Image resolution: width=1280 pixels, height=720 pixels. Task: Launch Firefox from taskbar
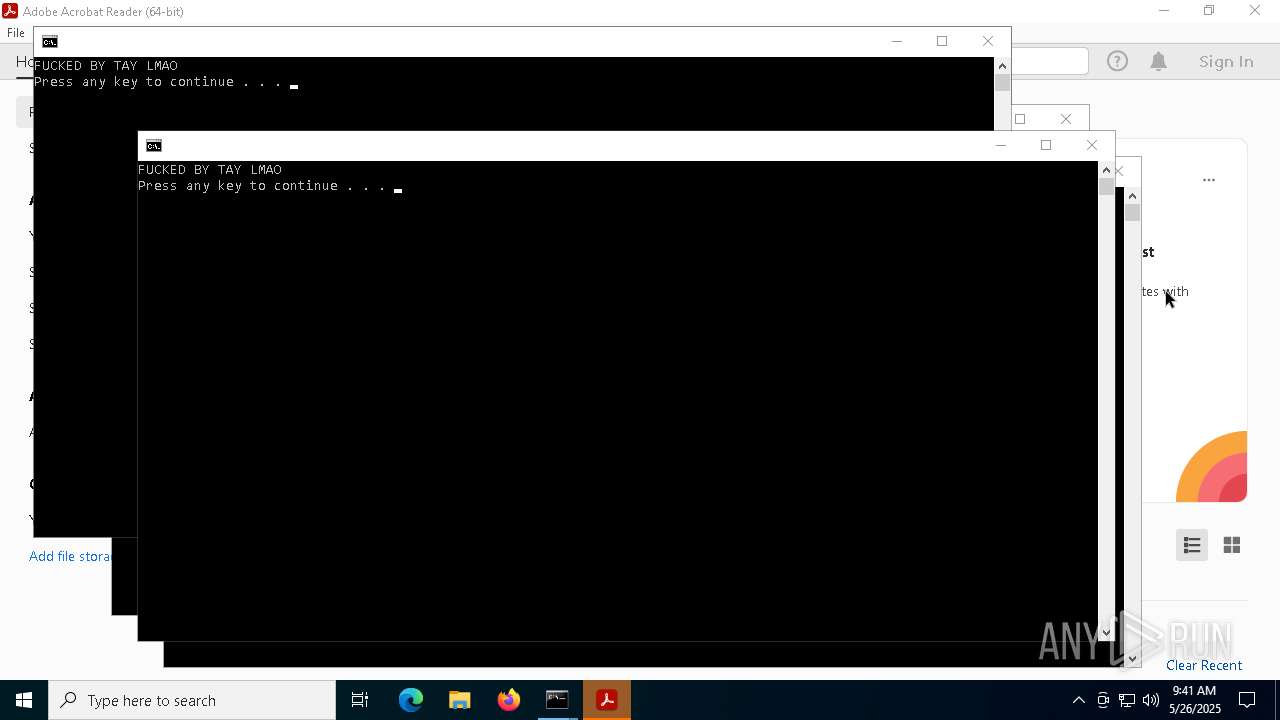509,700
